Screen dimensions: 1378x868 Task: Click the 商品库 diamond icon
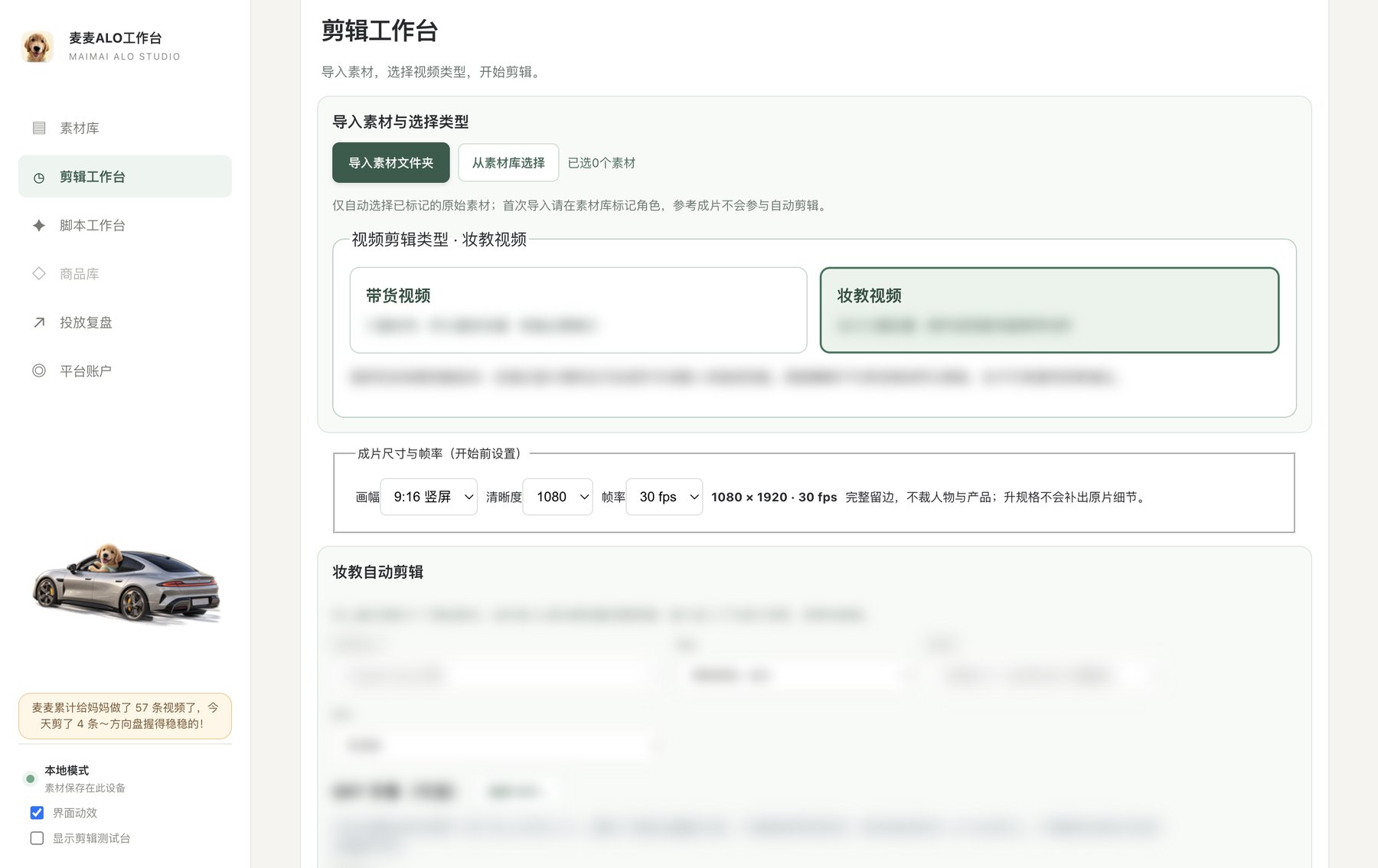(x=39, y=273)
